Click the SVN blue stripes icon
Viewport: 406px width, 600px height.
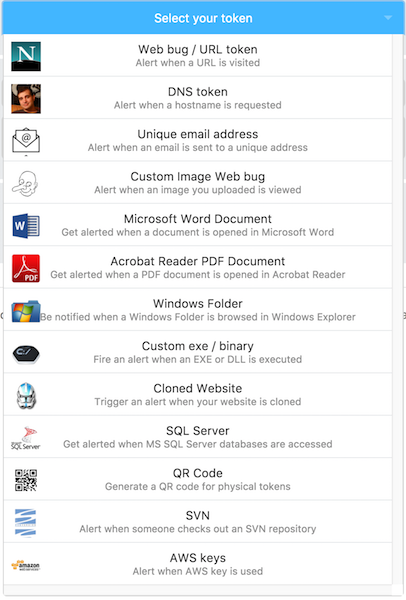pos(25,523)
